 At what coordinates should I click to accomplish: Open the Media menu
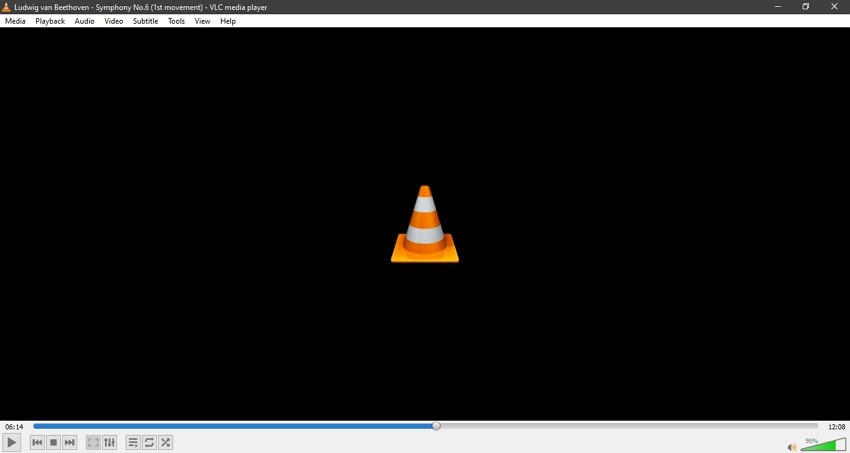(x=15, y=21)
